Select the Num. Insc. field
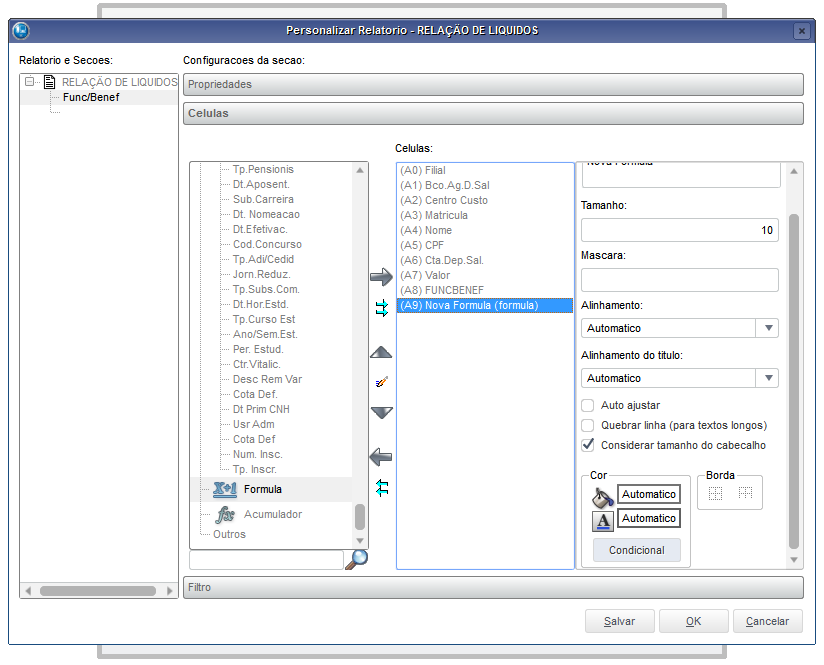The image size is (824, 665). click(x=258, y=454)
